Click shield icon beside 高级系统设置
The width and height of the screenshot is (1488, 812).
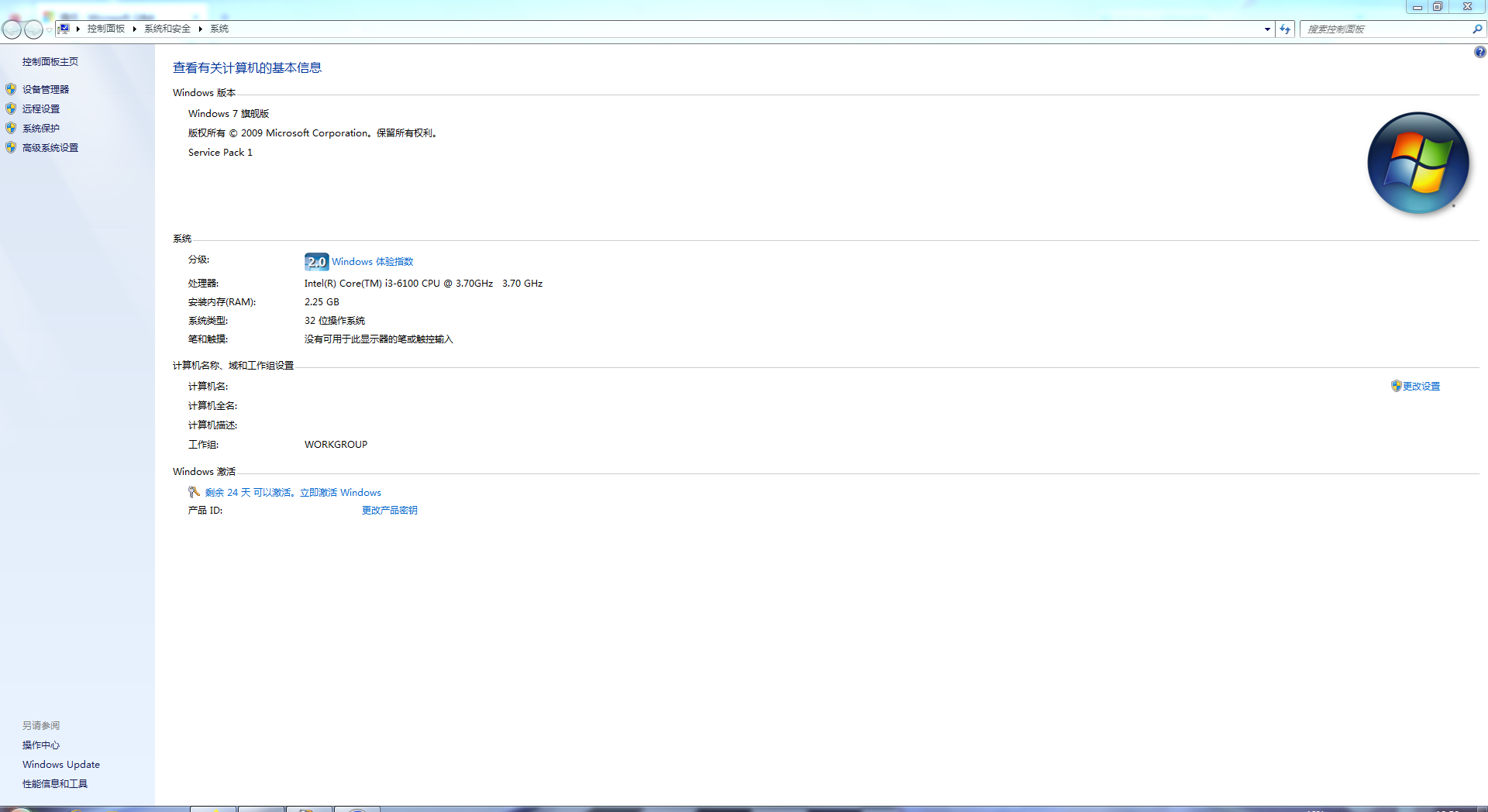11,147
